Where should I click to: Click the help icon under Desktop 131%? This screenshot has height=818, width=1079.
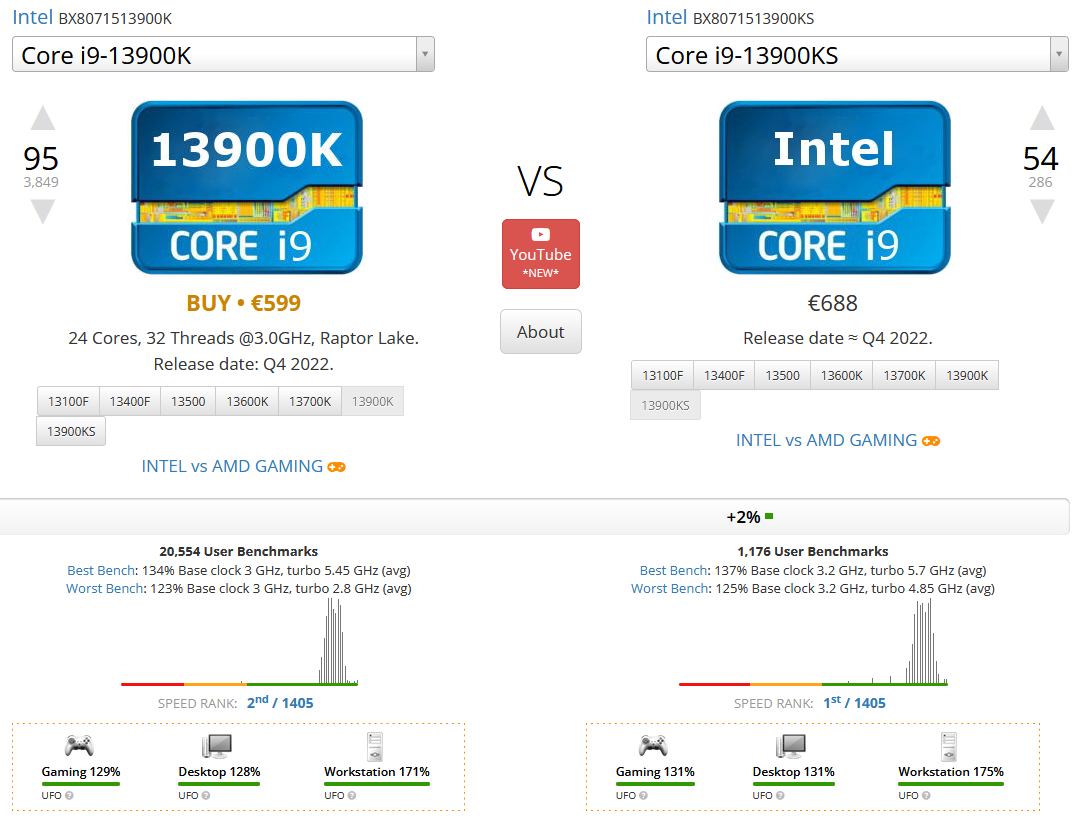point(780,795)
